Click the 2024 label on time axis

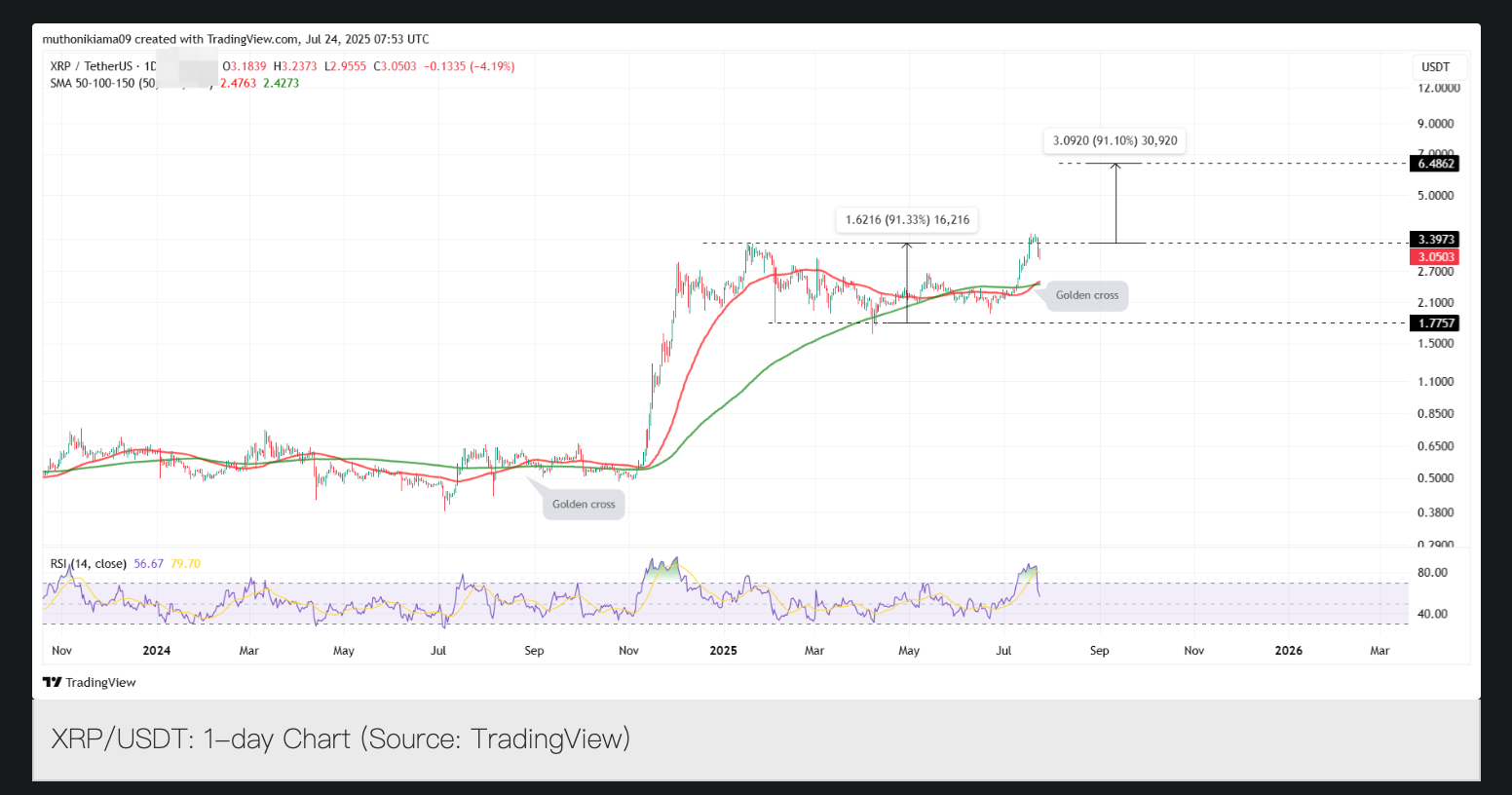click(x=156, y=651)
